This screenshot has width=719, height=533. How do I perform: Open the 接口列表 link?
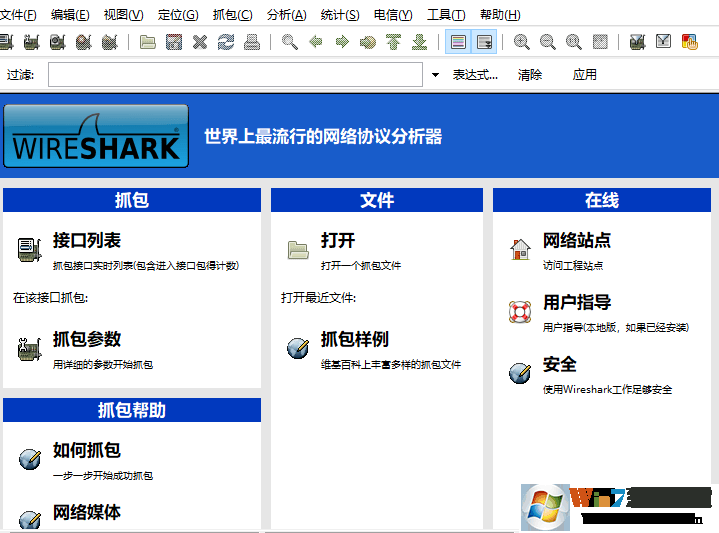coord(87,241)
